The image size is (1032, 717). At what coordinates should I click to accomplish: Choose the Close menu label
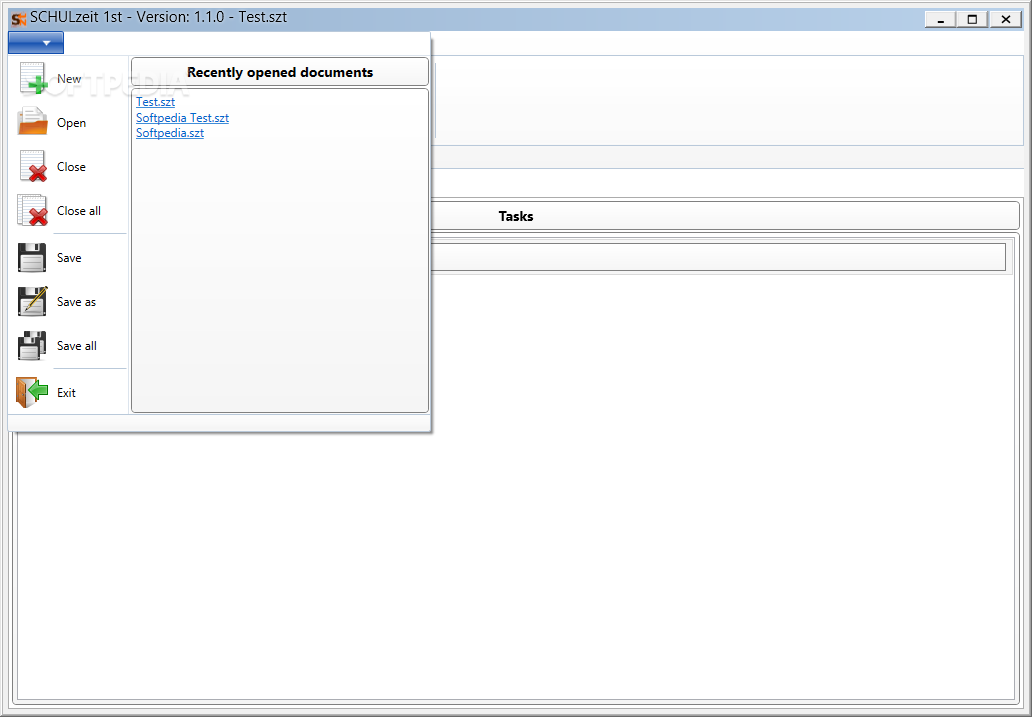coord(71,167)
